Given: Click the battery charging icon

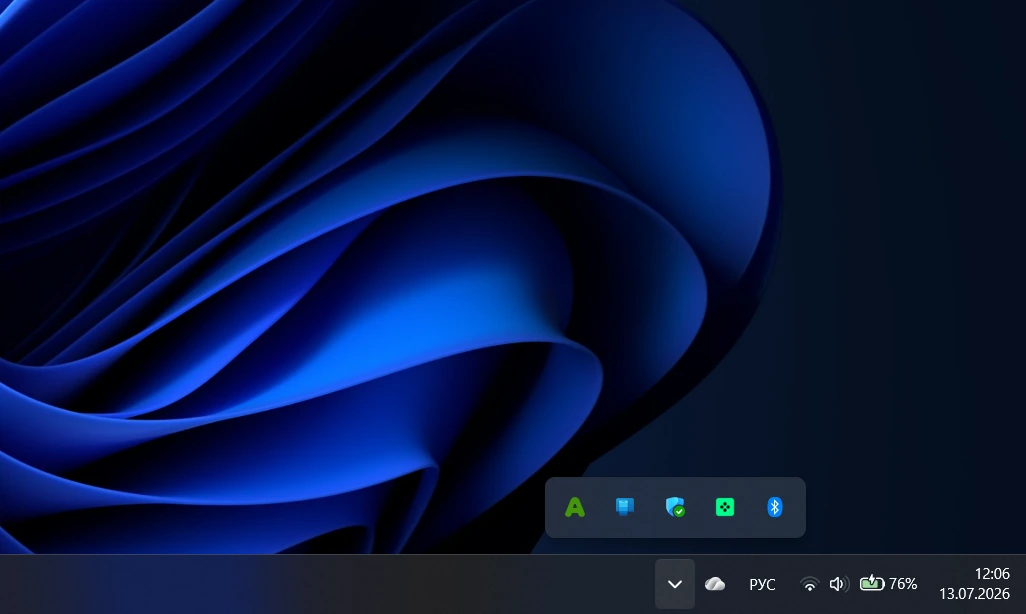Looking at the screenshot, I should 872,583.
